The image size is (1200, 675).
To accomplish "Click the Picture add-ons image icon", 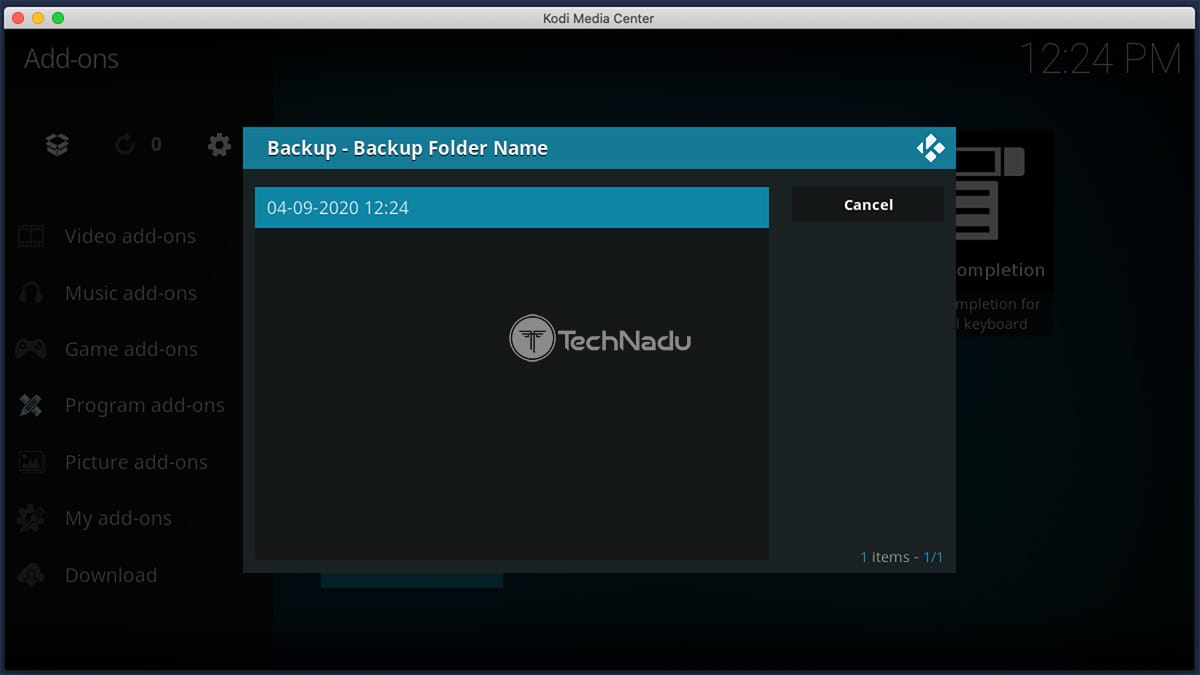I will (x=31, y=462).
